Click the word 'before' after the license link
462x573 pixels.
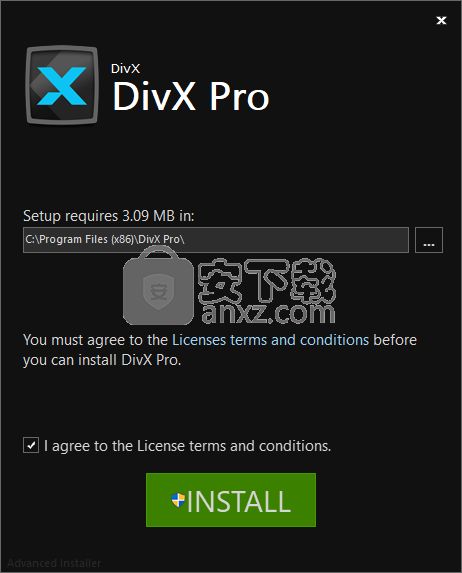(395, 340)
